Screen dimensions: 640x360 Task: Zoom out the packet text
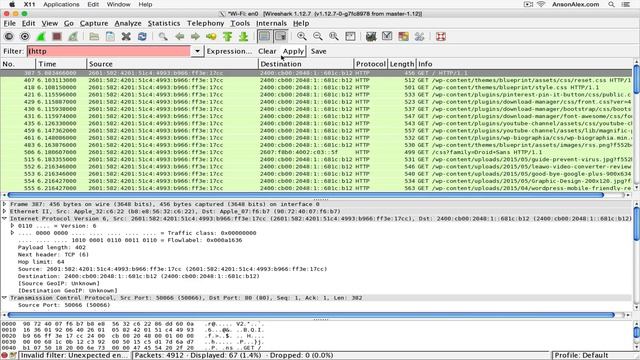pos(318,37)
